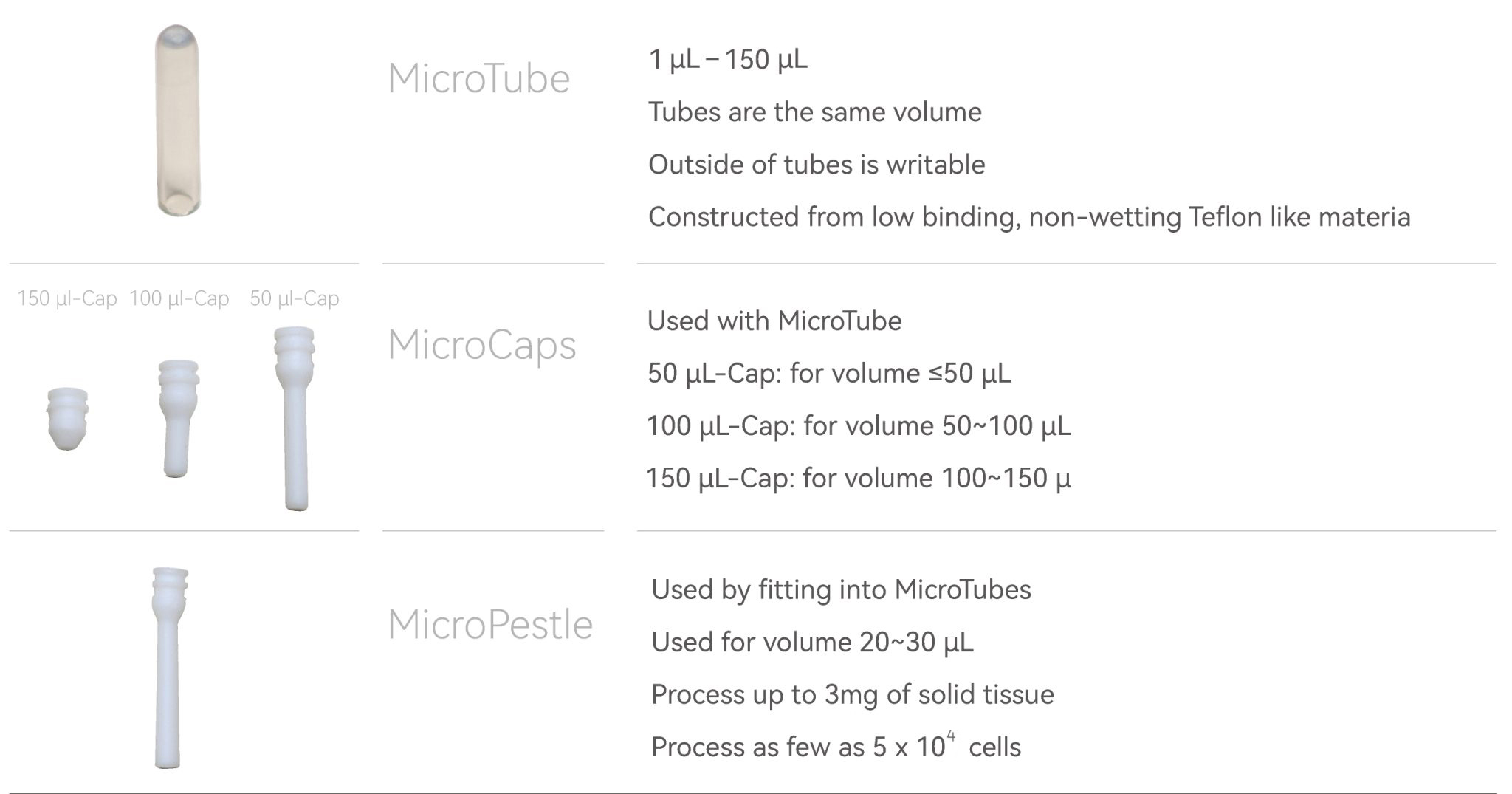Click 'Tubes are the same volume' line

click(815, 112)
